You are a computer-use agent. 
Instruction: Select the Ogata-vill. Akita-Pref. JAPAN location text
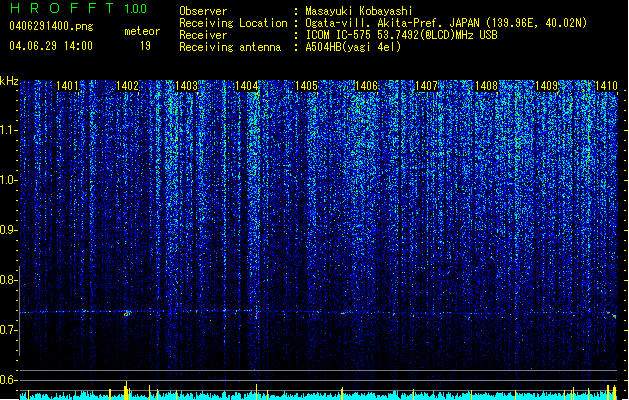446,23
